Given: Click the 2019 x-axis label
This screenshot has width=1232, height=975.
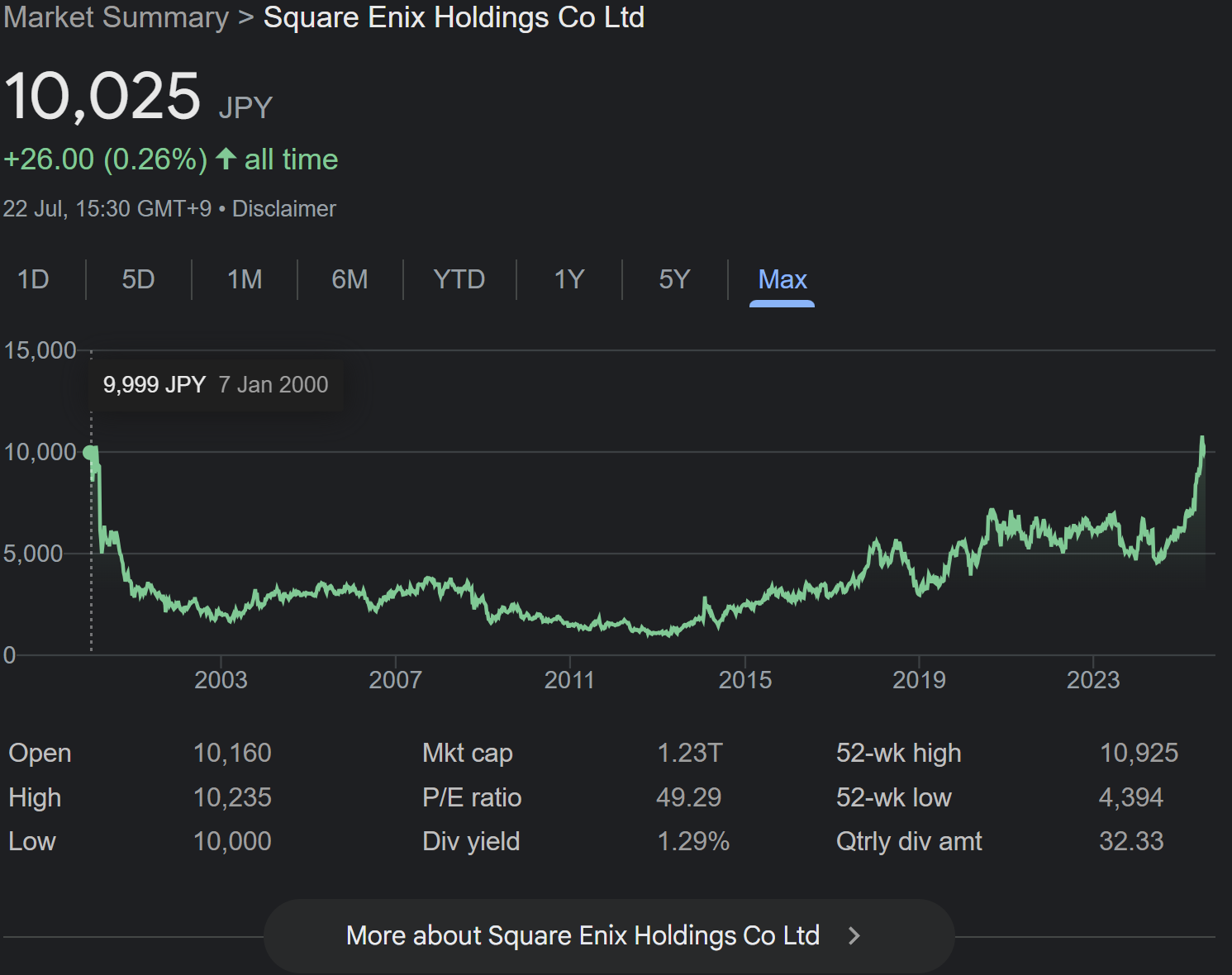Looking at the screenshot, I should (x=919, y=680).
